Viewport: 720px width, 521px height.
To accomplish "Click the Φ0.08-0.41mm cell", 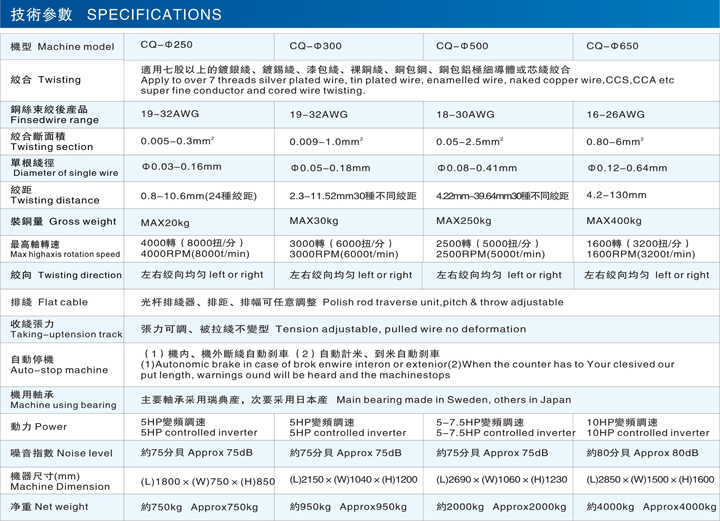I will [x=477, y=168].
